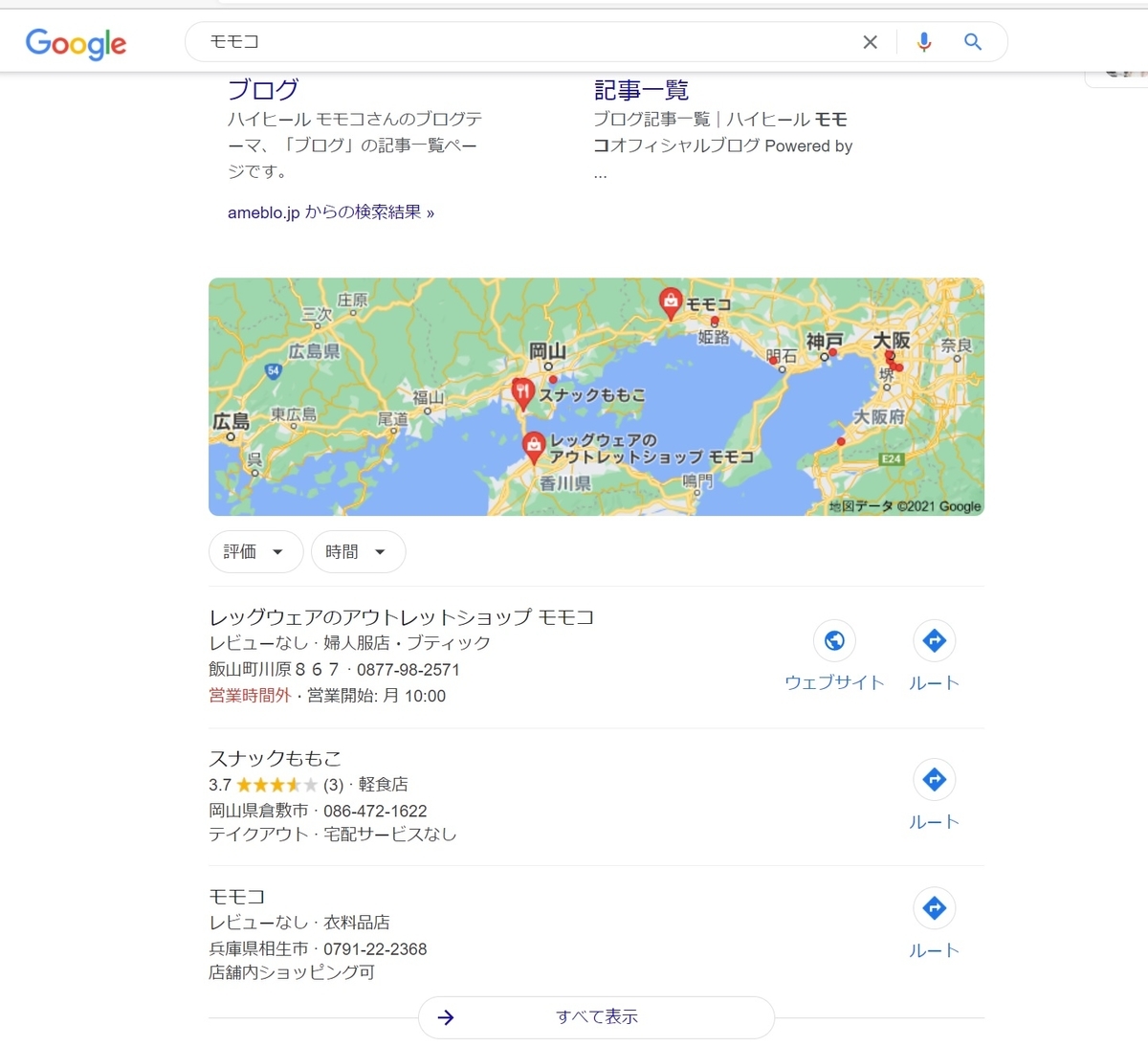The width and height of the screenshot is (1148, 1047).
Task: Click the Google logo
Action: pyautogui.click(x=76, y=43)
